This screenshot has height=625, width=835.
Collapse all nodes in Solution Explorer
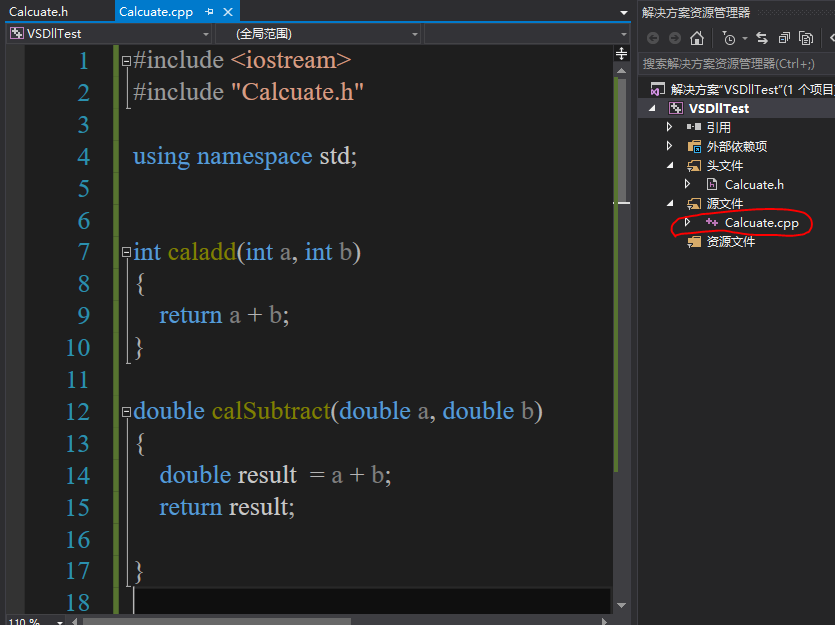pos(784,38)
